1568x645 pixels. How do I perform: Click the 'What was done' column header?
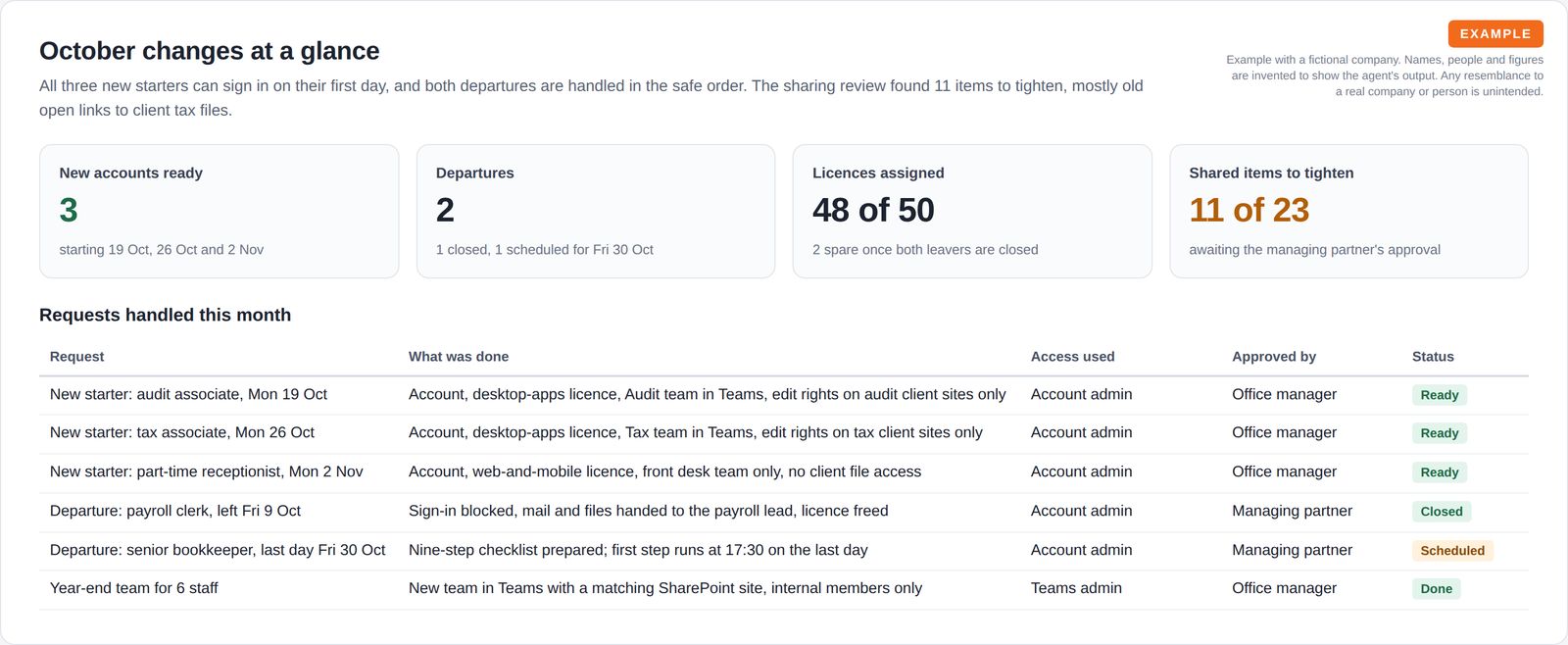(x=459, y=357)
